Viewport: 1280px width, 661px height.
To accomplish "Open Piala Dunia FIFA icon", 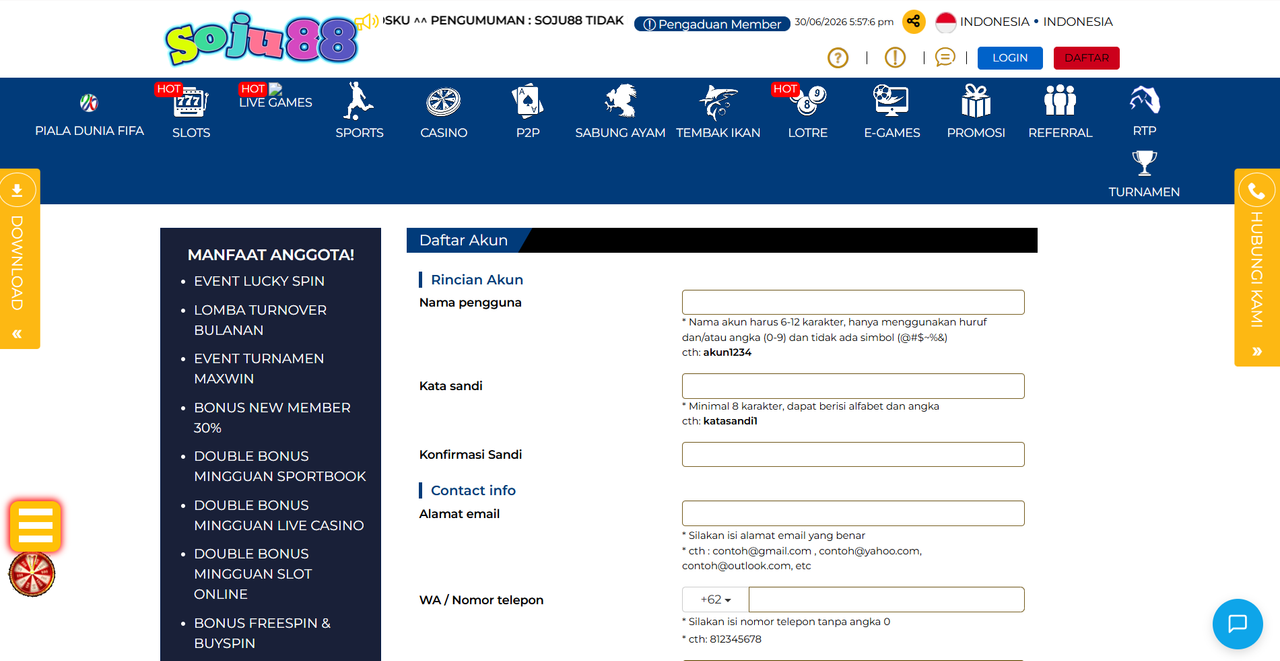I will pyautogui.click(x=89, y=102).
